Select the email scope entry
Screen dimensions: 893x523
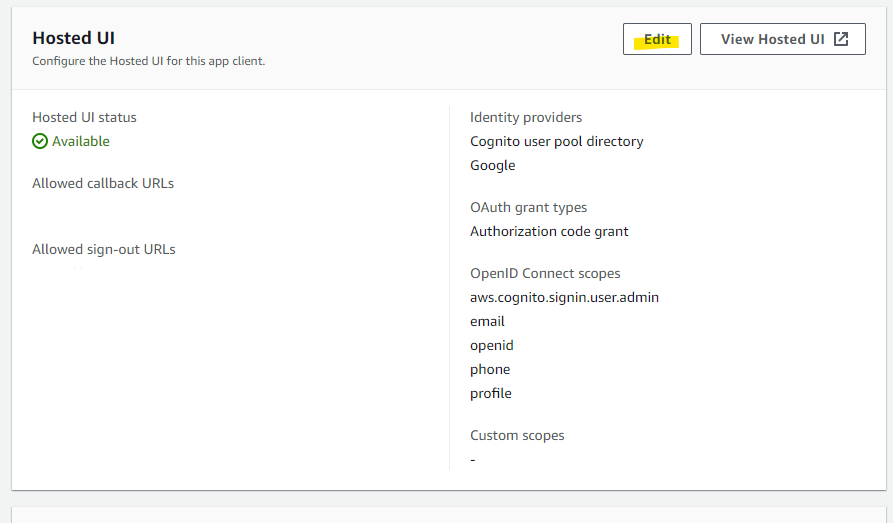[x=487, y=322]
